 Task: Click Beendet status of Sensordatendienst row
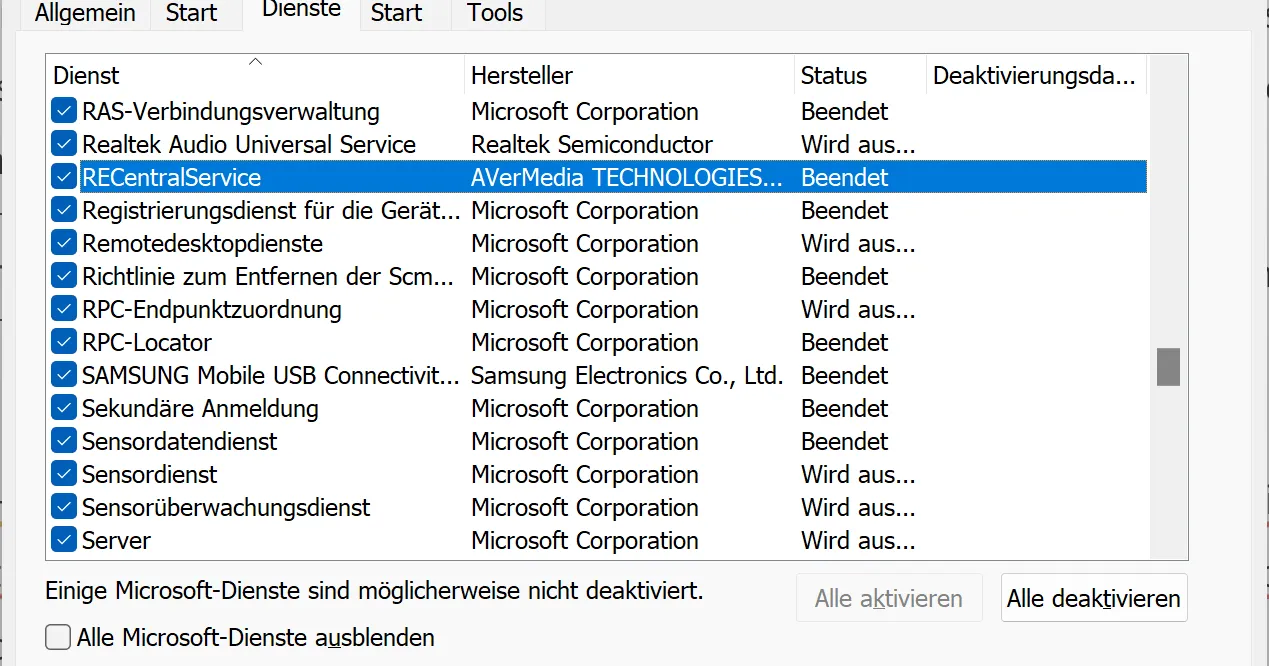pos(845,441)
